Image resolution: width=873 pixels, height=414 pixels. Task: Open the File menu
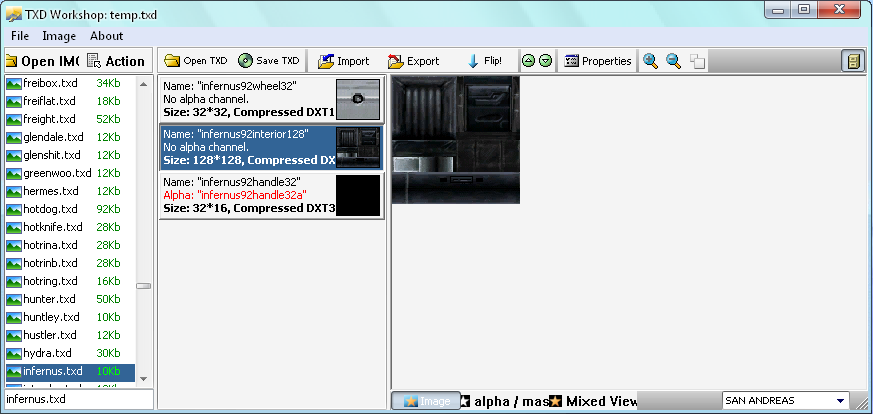pyautogui.click(x=19, y=36)
